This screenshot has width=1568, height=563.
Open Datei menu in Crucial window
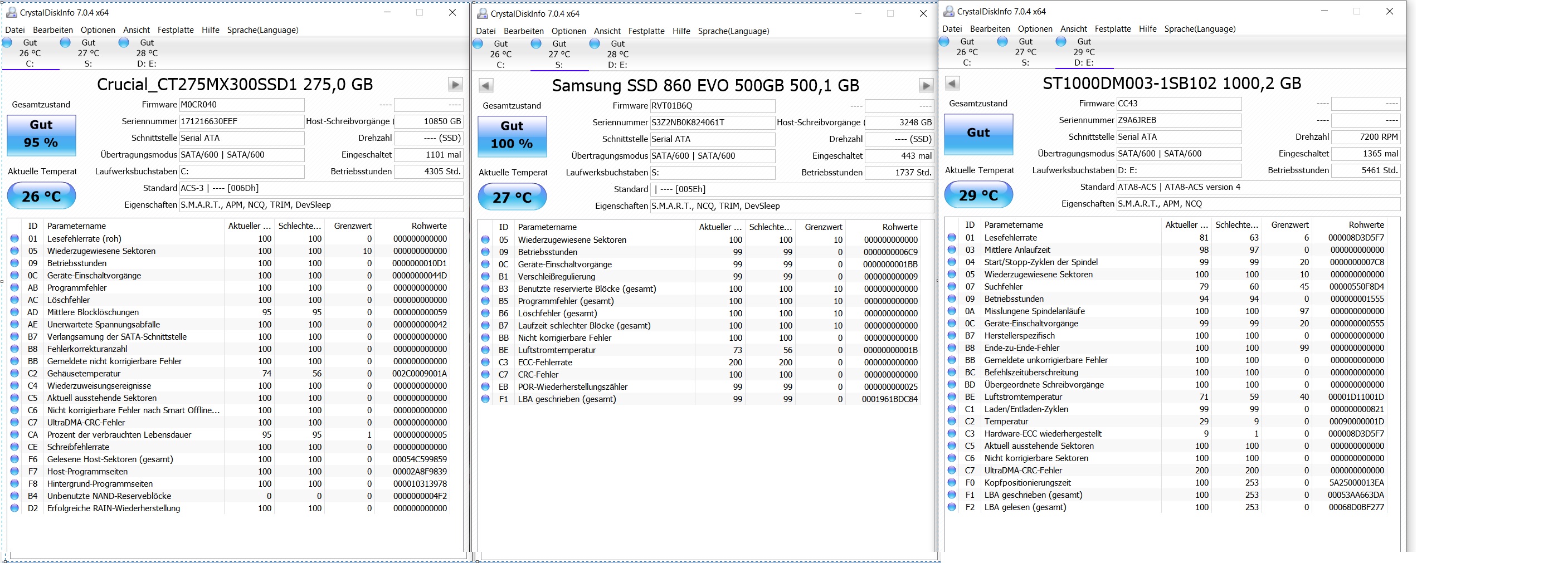click(15, 30)
